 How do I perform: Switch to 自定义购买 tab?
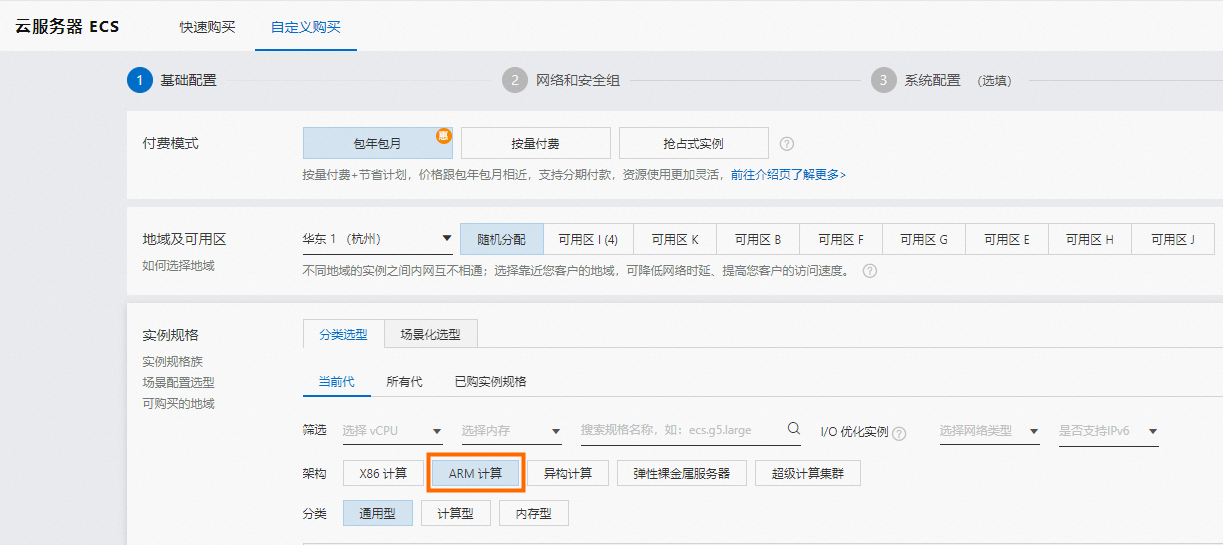tap(305, 27)
